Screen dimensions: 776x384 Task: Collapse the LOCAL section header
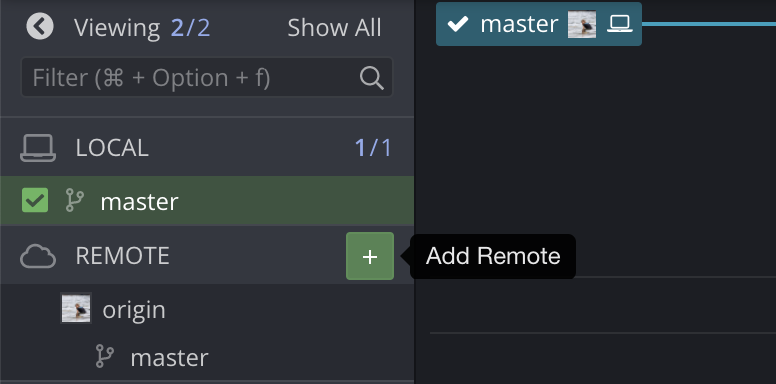[207, 148]
